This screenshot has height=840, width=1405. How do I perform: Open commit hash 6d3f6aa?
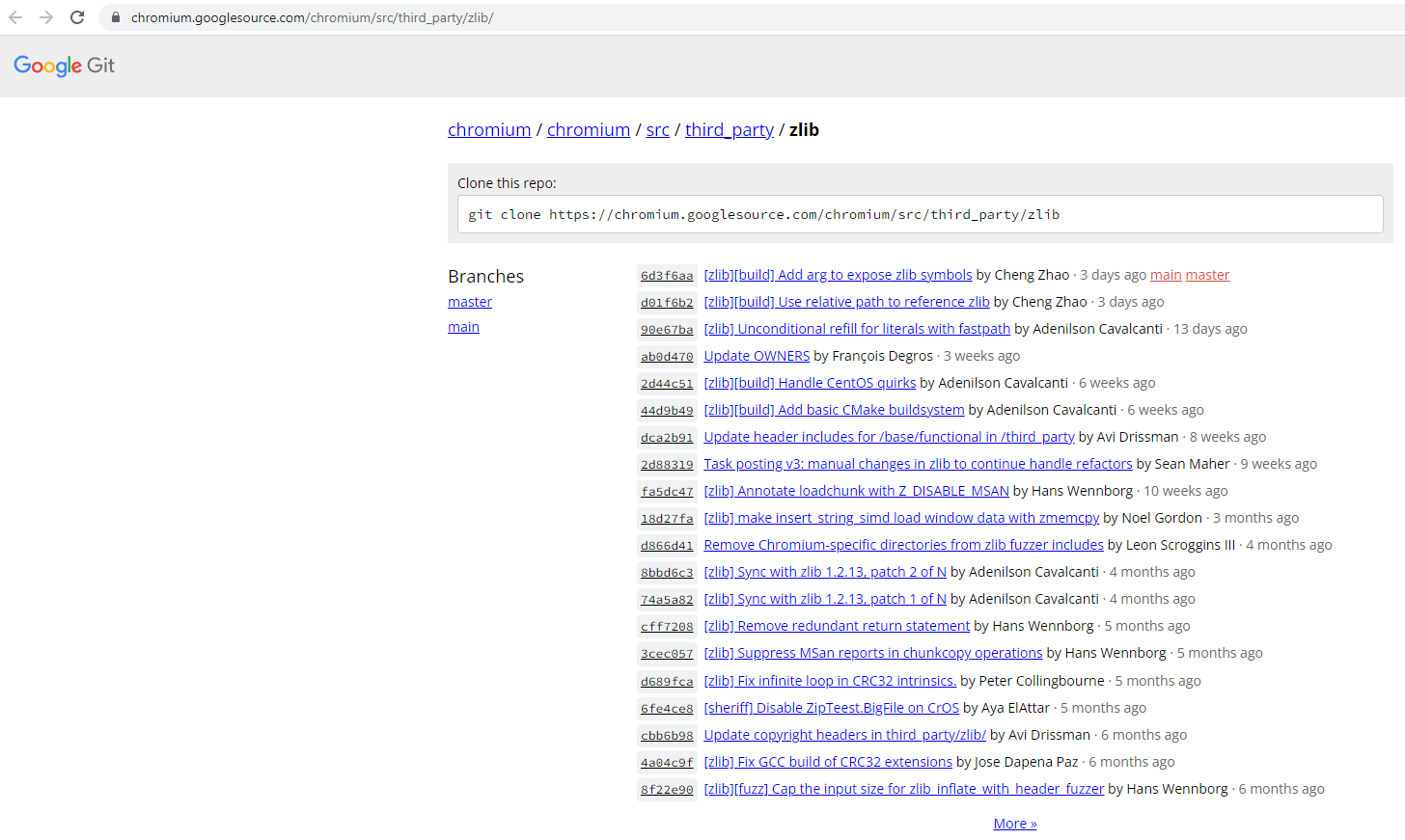667,275
